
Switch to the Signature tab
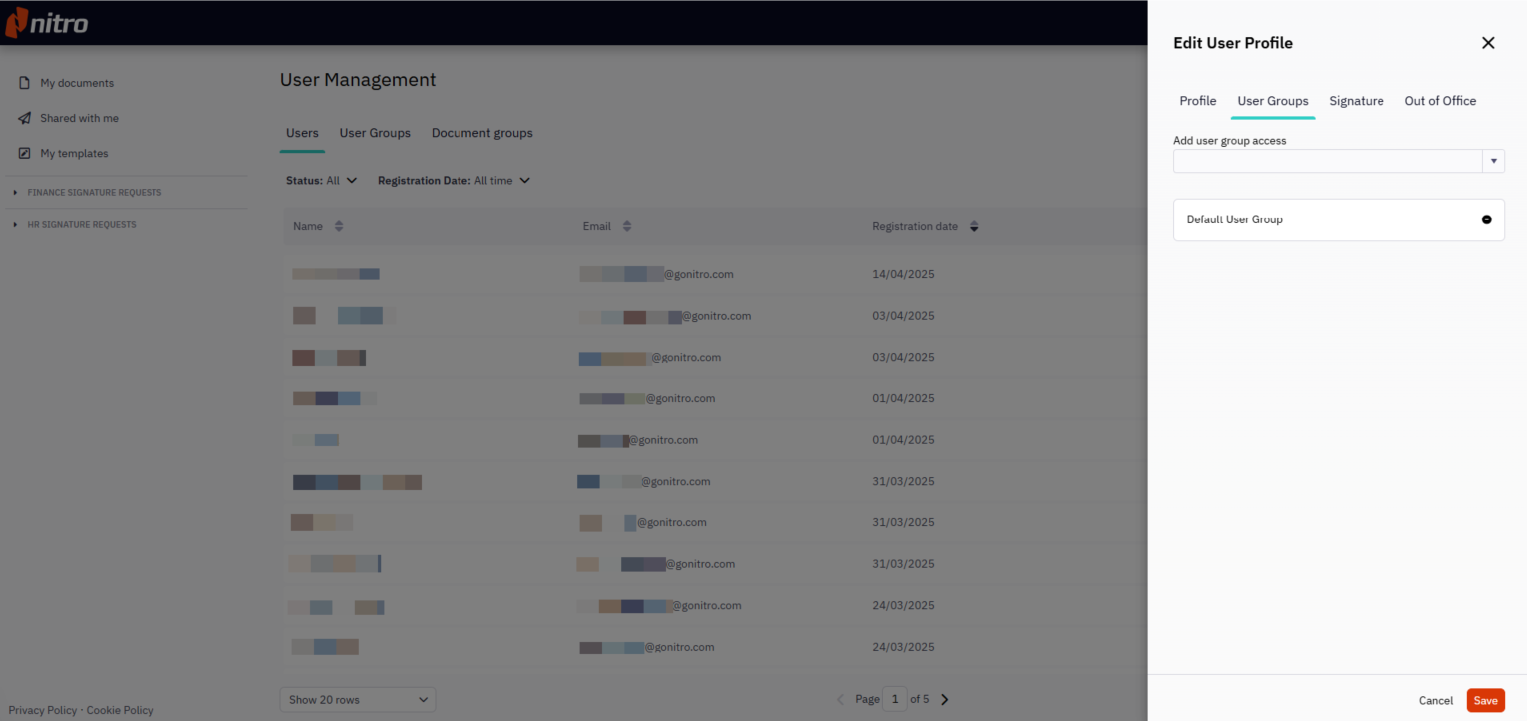1356,101
